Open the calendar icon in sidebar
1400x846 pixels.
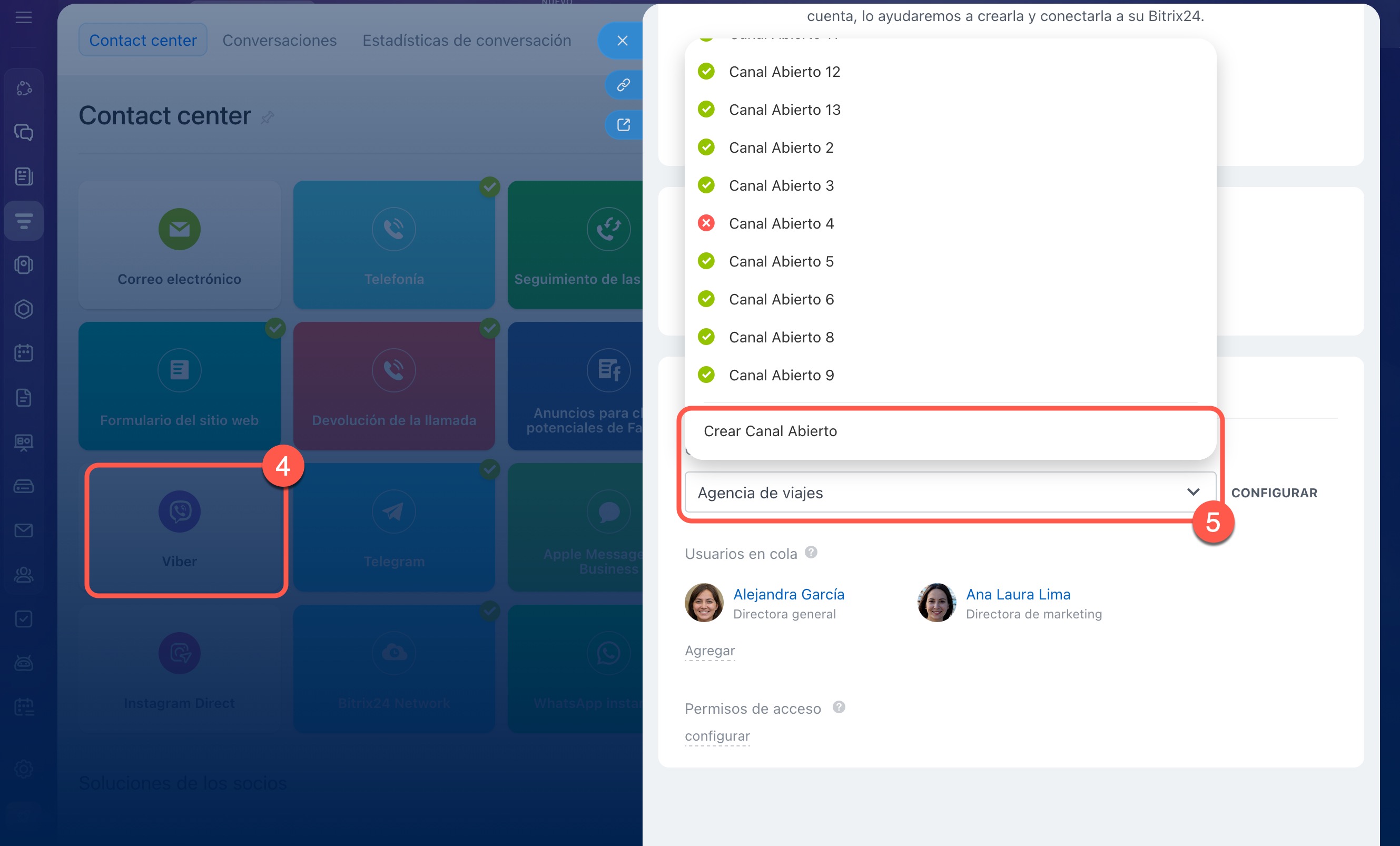click(x=23, y=353)
